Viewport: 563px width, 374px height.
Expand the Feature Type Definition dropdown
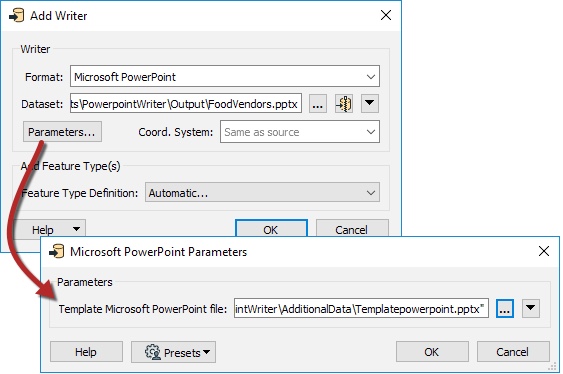262,193
